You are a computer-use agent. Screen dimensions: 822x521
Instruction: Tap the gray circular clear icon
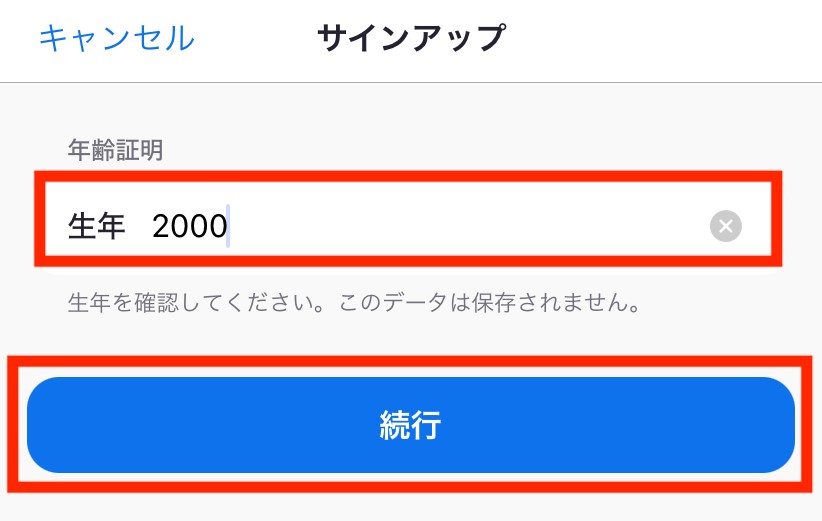point(726,226)
